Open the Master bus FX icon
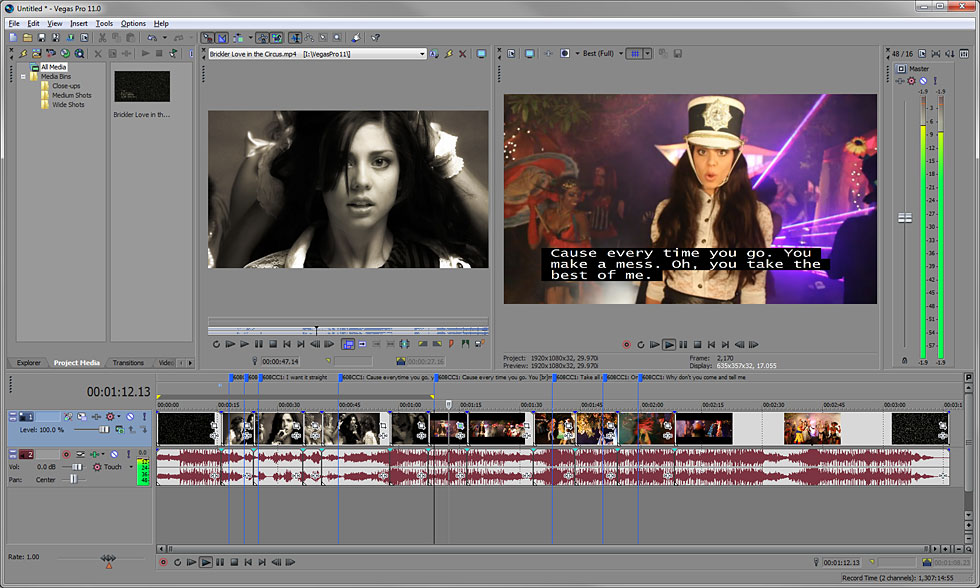The image size is (980, 588). [x=911, y=81]
